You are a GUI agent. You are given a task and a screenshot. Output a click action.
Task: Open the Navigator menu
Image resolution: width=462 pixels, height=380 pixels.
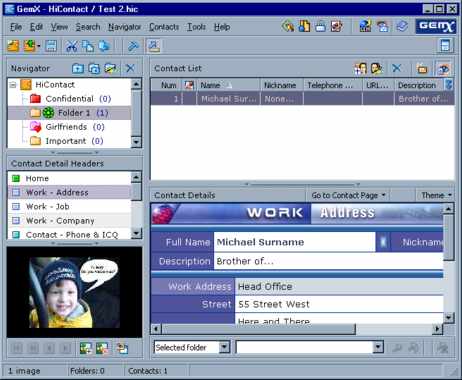click(124, 27)
